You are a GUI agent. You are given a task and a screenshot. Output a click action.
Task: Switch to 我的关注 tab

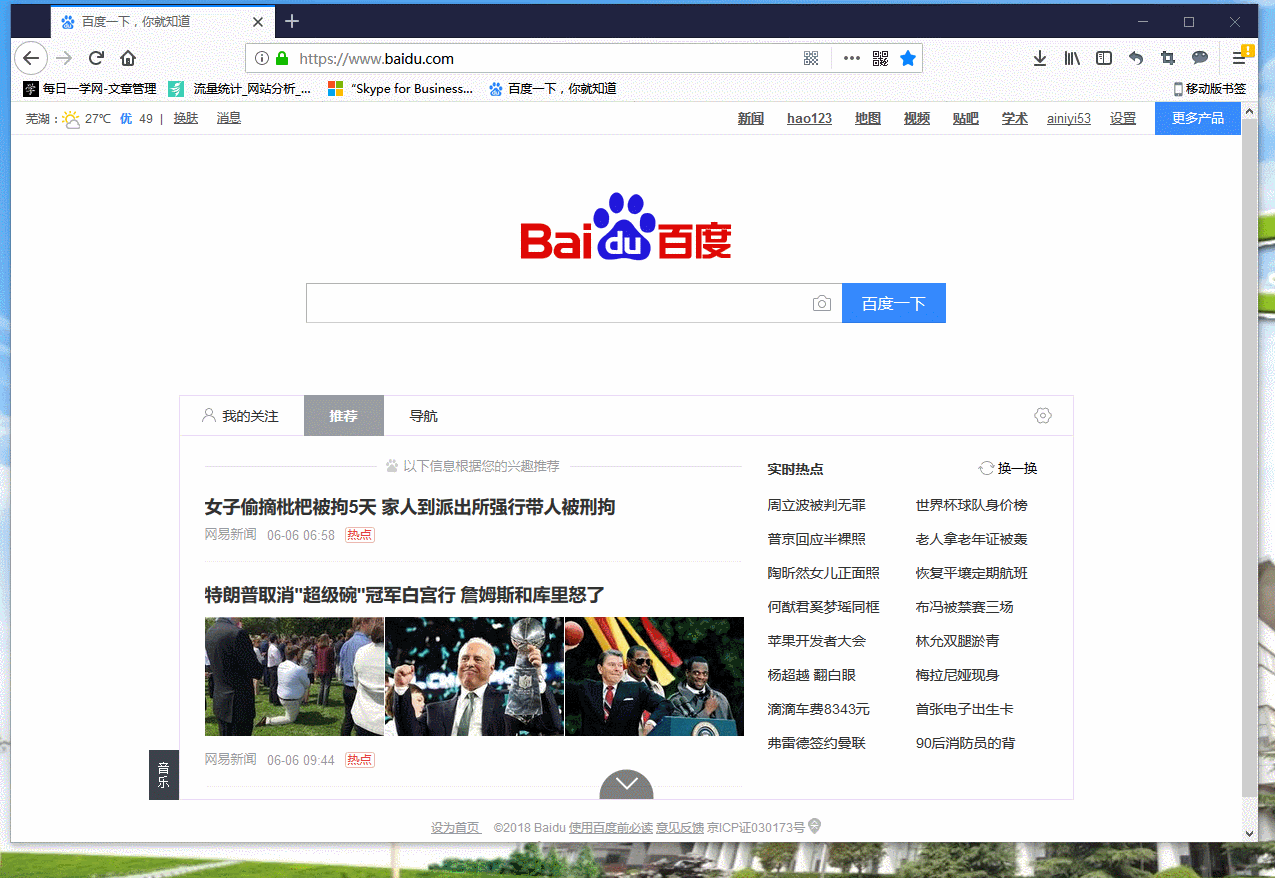coord(241,416)
